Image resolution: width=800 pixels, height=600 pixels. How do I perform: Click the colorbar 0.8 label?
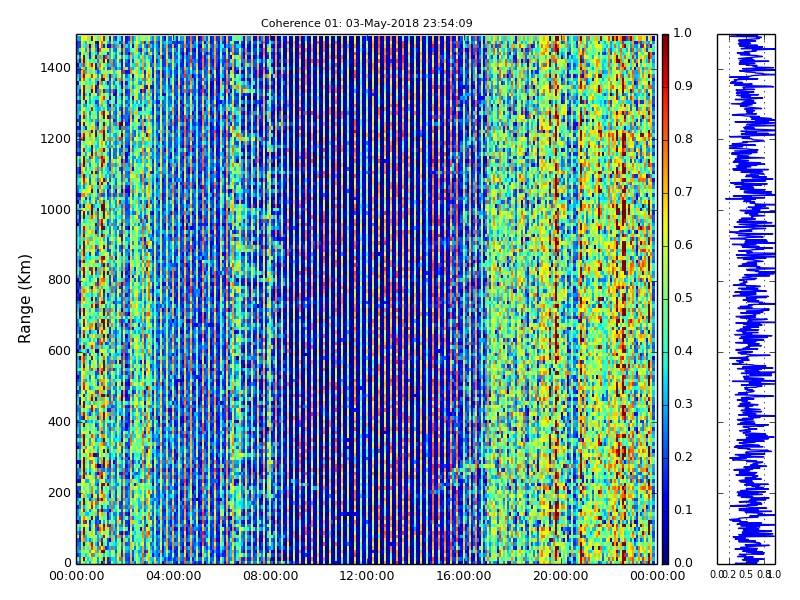click(683, 139)
